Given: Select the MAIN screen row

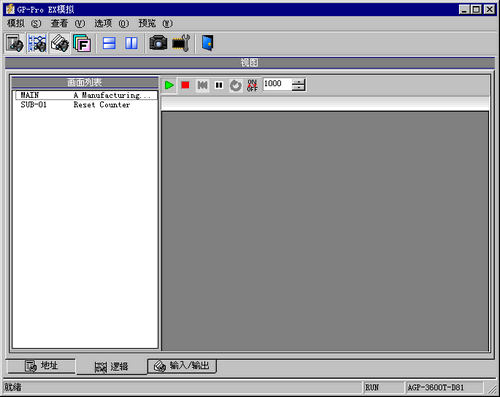Looking at the screenshot, I should click(x=86, y=95).
